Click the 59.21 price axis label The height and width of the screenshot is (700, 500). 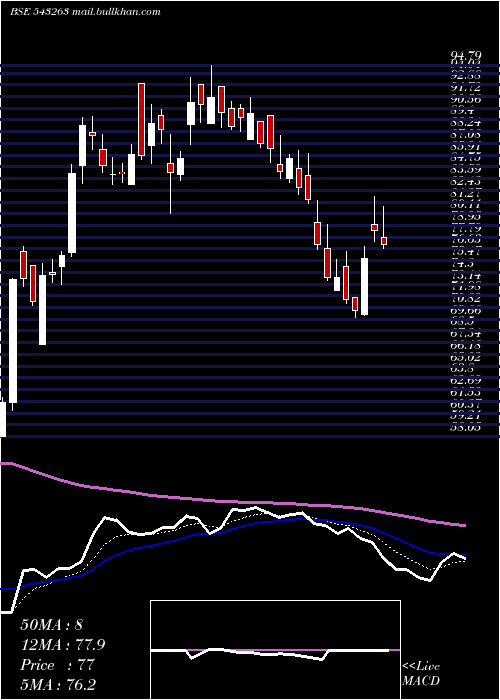point(466,416)
